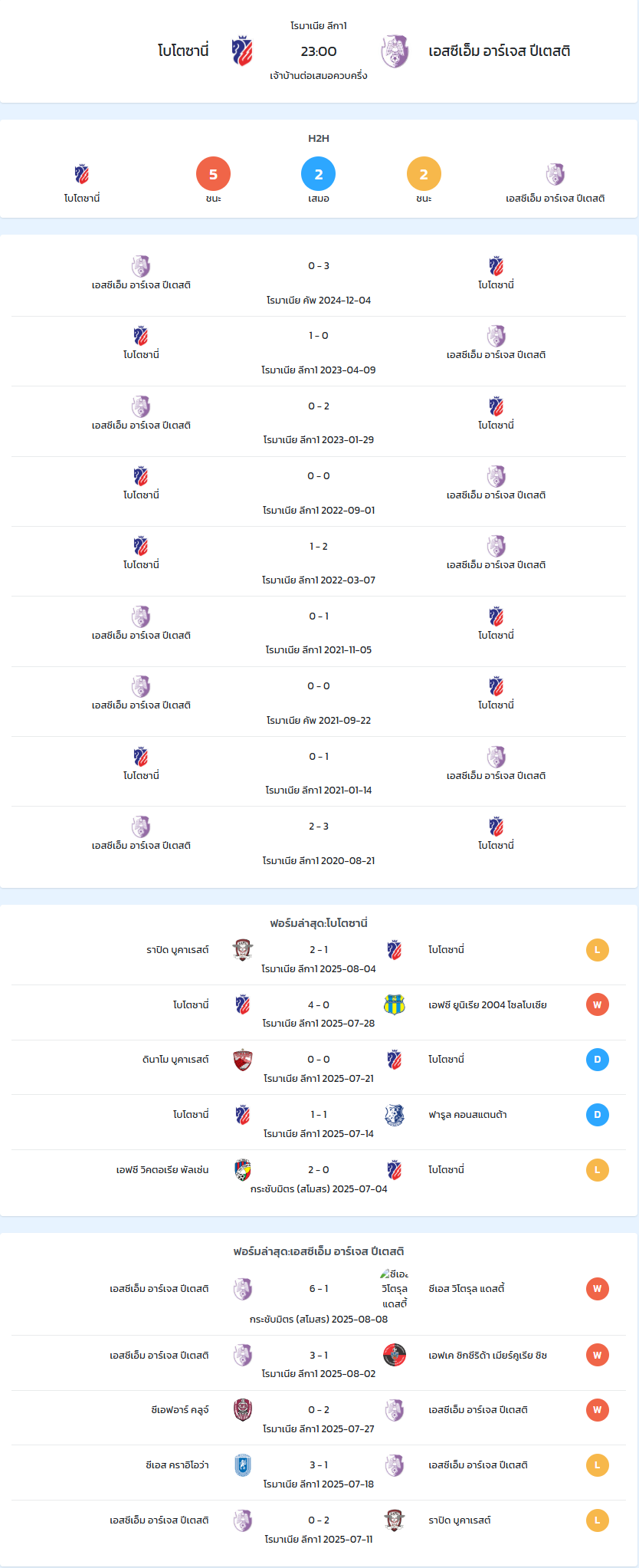The height and width of the screenshot is (1568, 639).
Task: Click the Botoșani crest in the match header
Action: coord(242,51)
